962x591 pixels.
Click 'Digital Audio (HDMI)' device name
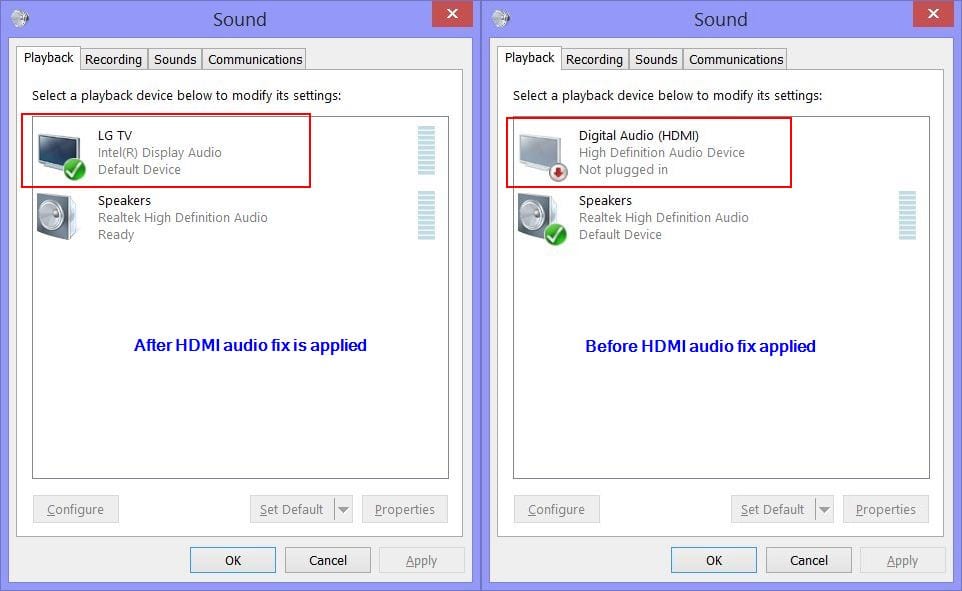639,136
